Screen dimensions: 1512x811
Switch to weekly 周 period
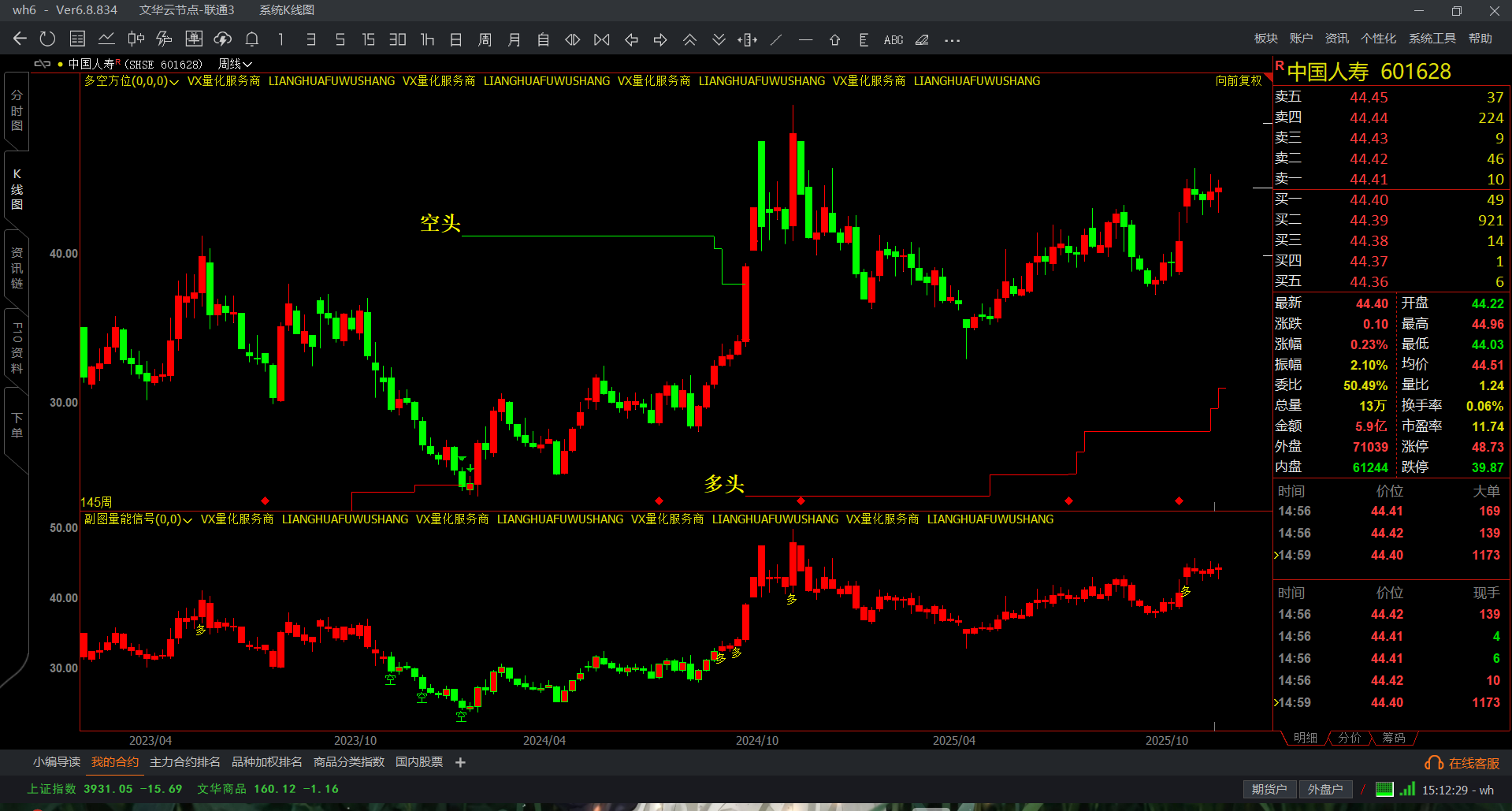click(485, 39)
